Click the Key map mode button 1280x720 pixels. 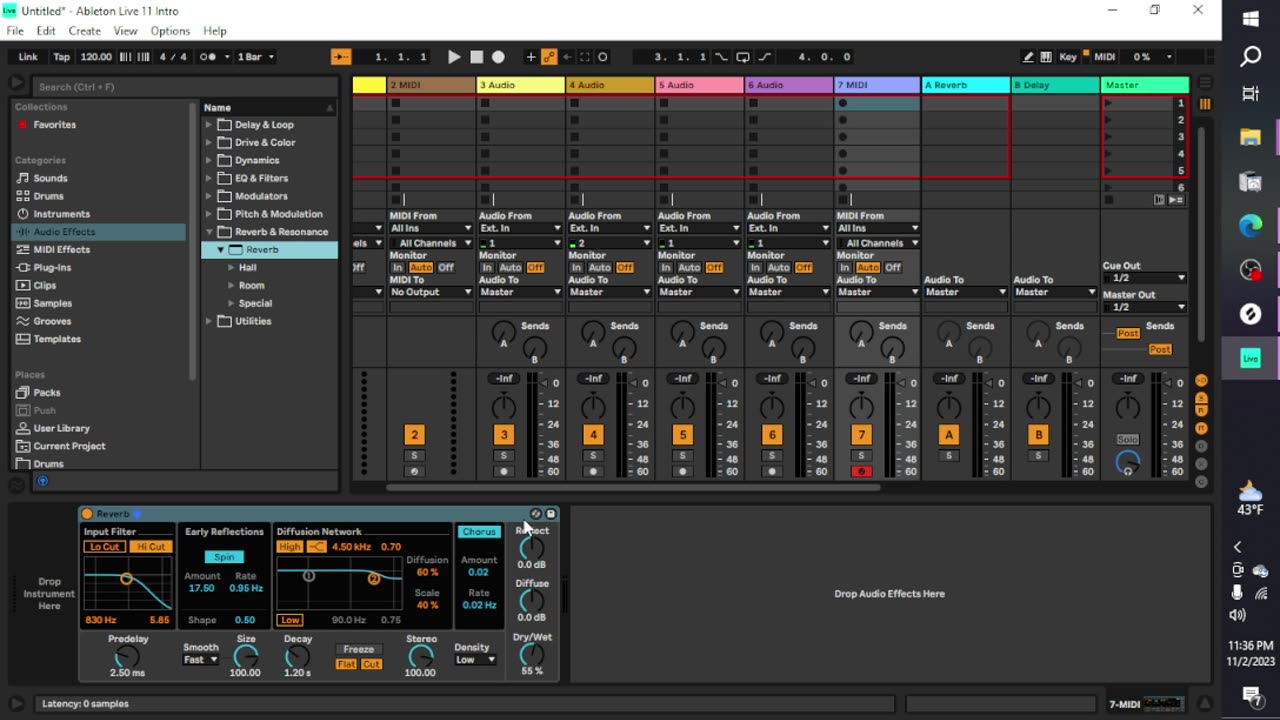pos(1068,57)
